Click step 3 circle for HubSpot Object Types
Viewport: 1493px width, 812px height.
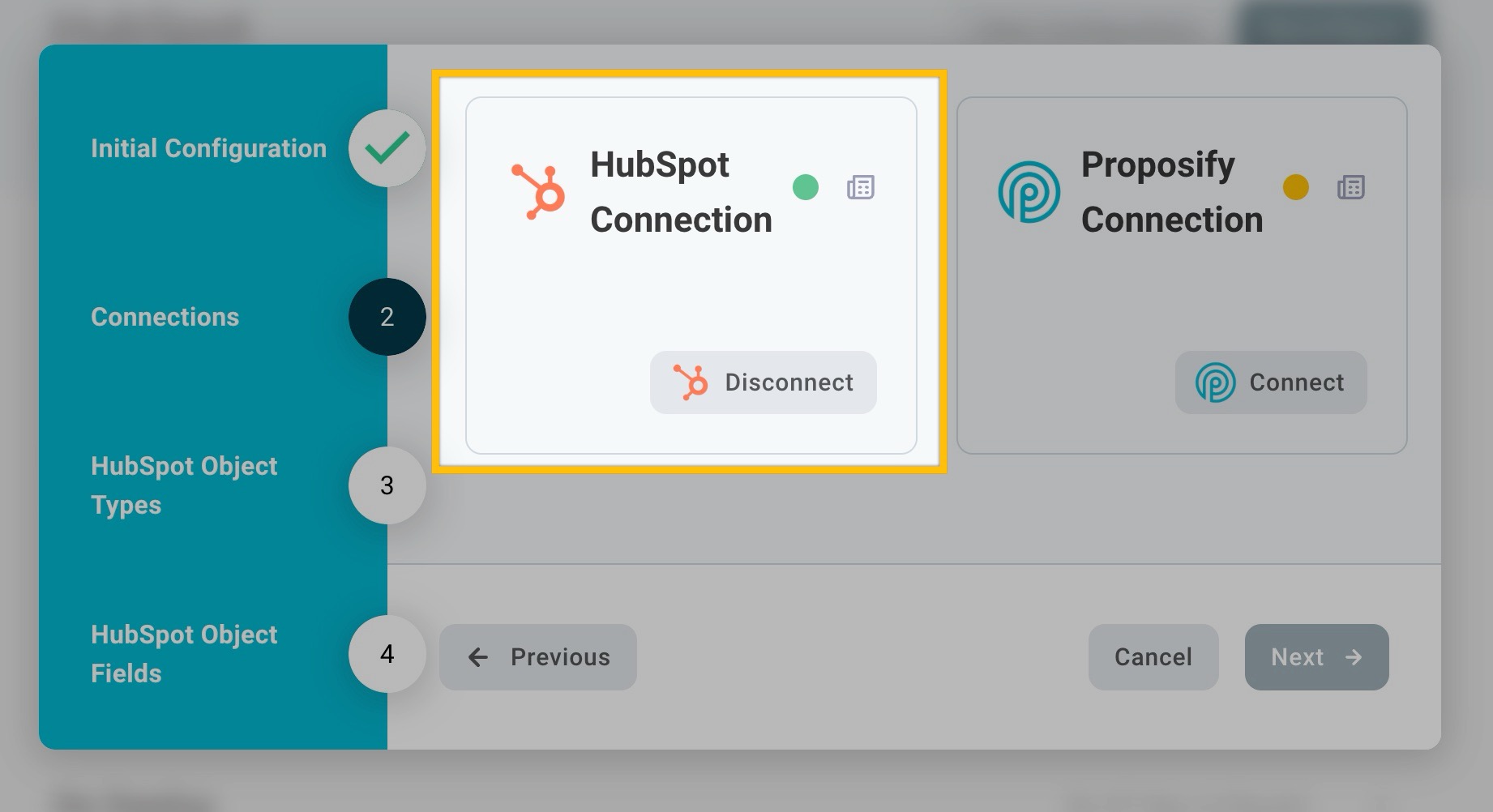pyautogui.click(x=387, y=485)
